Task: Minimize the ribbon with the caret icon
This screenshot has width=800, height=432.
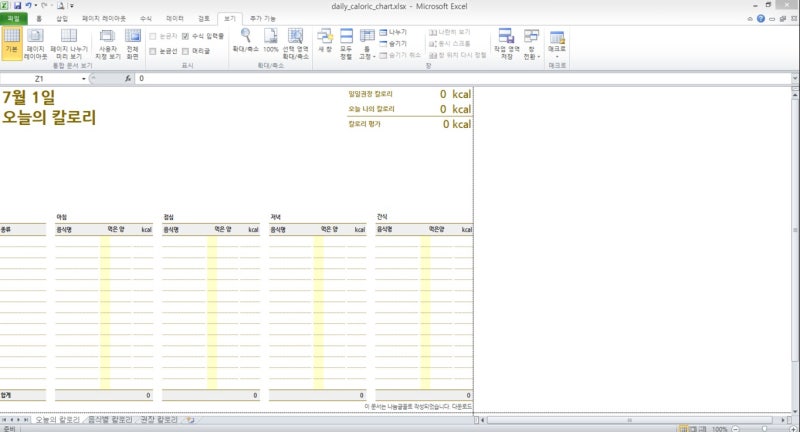Action: (749, 19)
